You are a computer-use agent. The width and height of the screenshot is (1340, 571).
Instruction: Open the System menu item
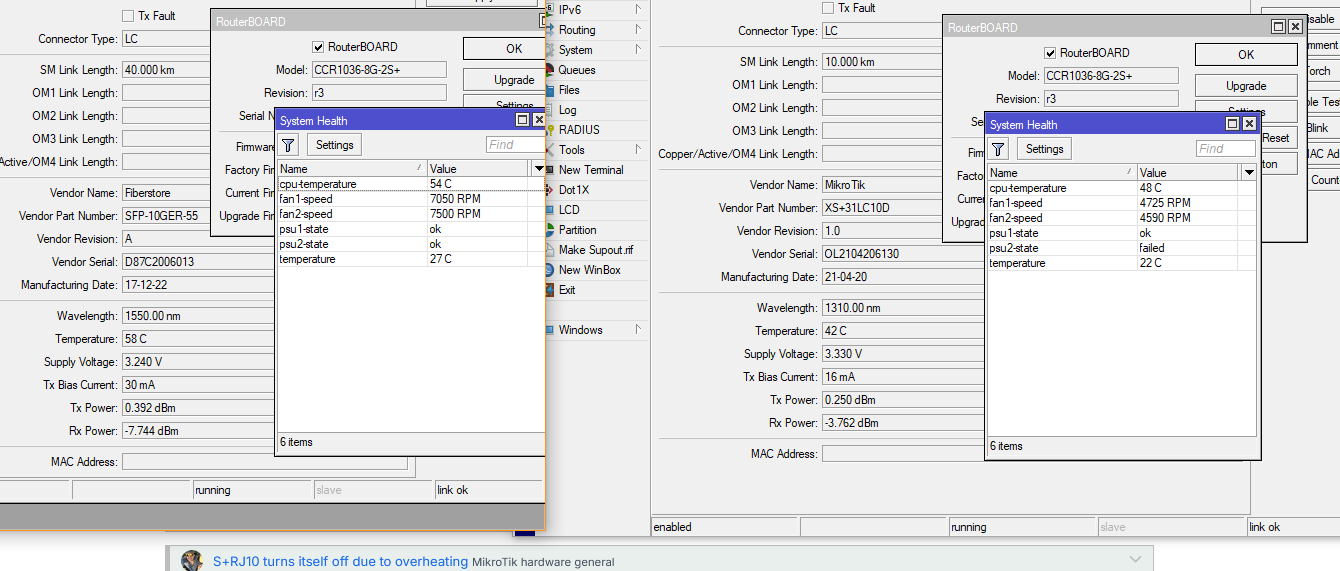[575, 50]
